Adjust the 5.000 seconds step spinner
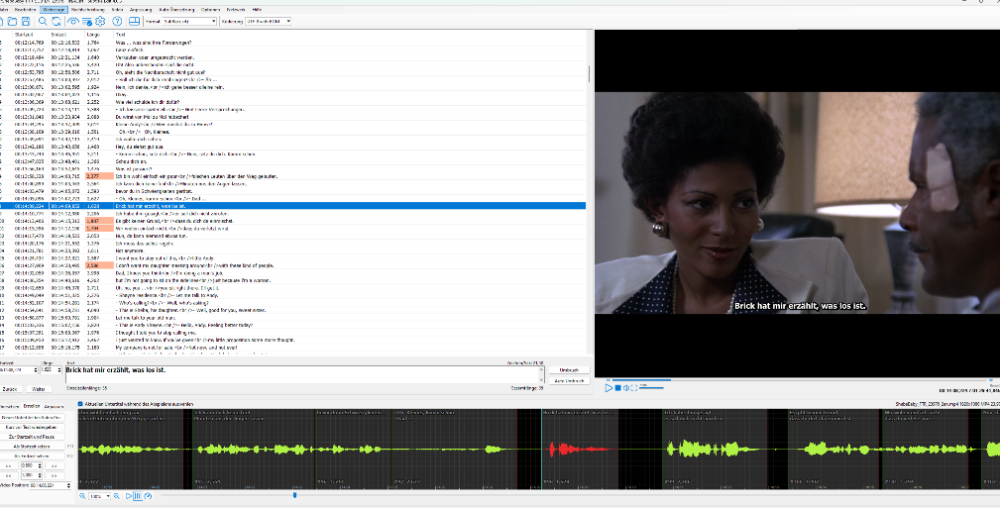1000x508 pixels. tap(40, 475)
